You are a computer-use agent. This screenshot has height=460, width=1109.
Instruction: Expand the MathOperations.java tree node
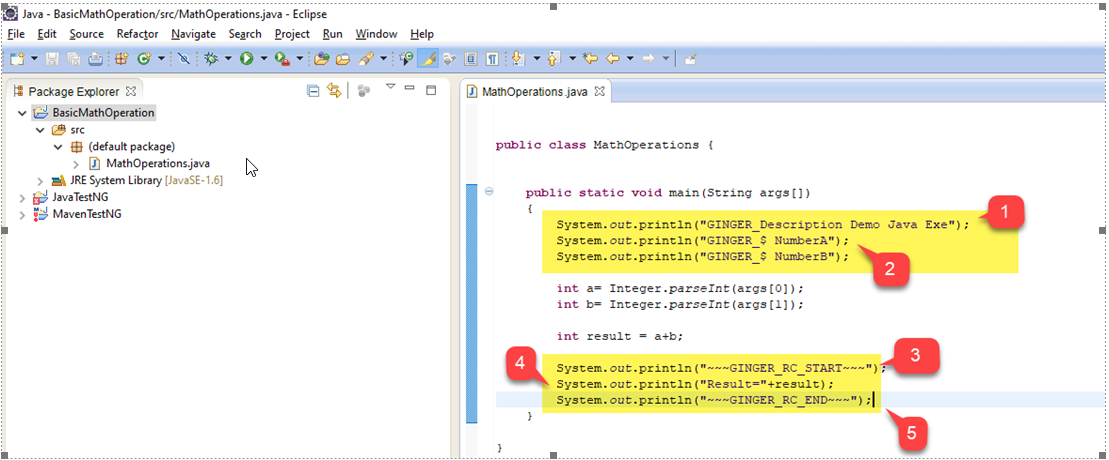76,163
